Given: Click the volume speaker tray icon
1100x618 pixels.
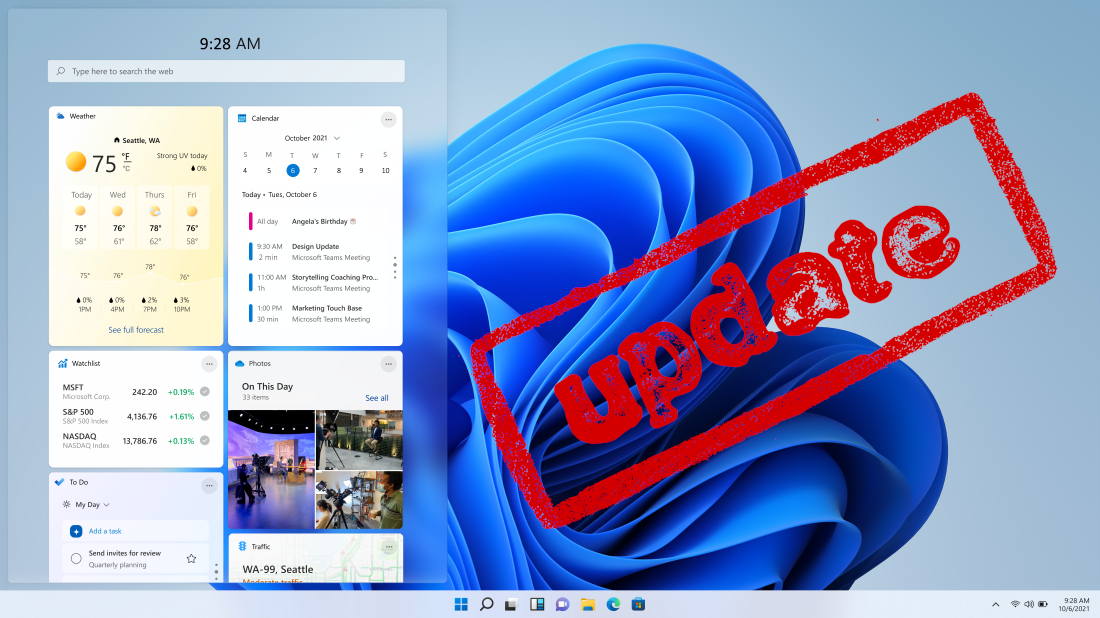Looking at the screenshot, I should pyautogui.click(x=1028, y=604).
